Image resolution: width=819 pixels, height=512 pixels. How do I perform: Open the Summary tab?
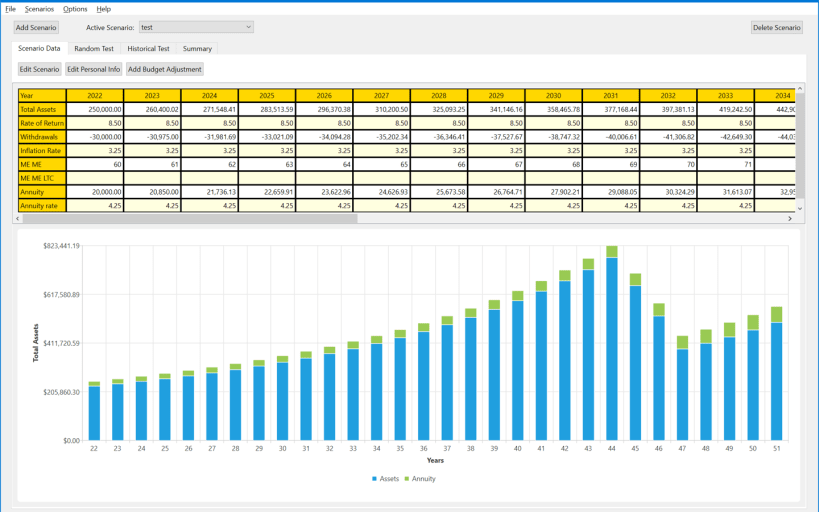pyautogui.click(x=197, y=49)
